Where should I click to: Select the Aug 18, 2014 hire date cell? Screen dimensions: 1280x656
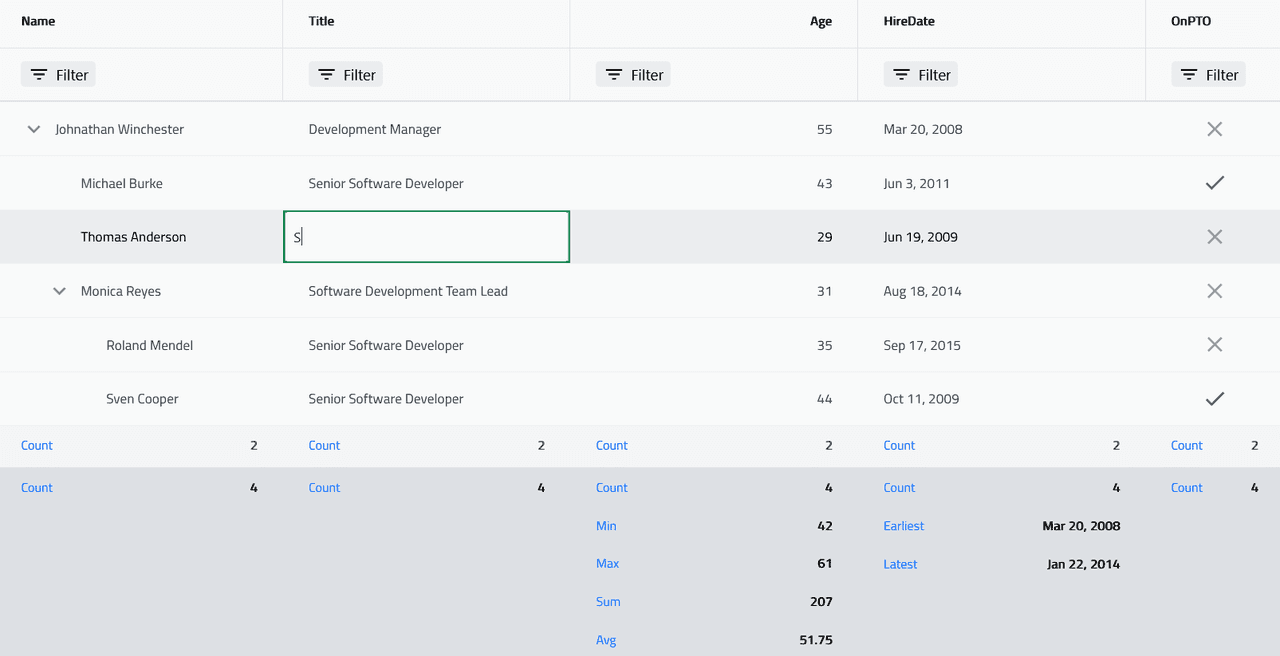[1002, 291]
